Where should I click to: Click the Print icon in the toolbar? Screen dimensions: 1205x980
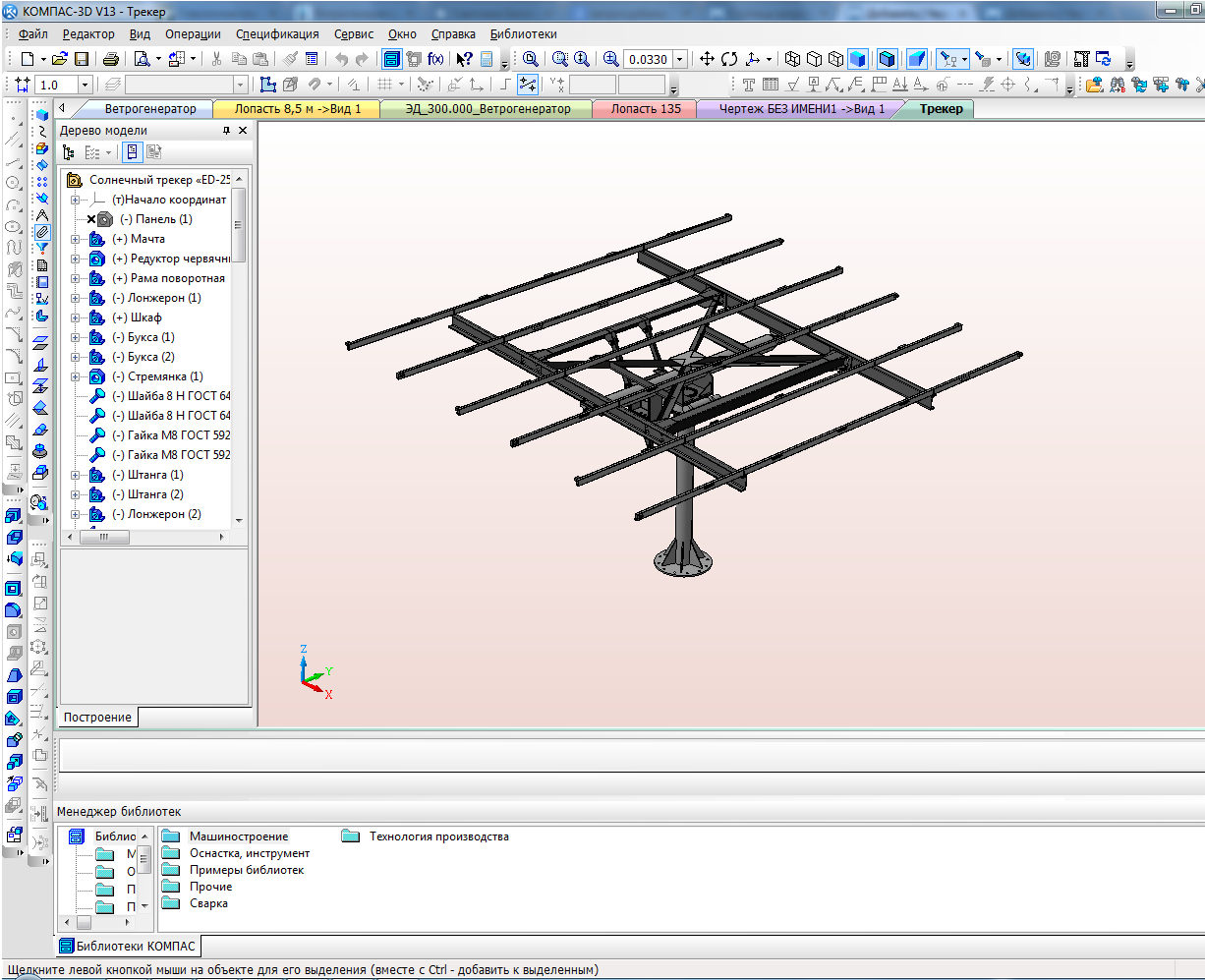click(x=111, y=59)
